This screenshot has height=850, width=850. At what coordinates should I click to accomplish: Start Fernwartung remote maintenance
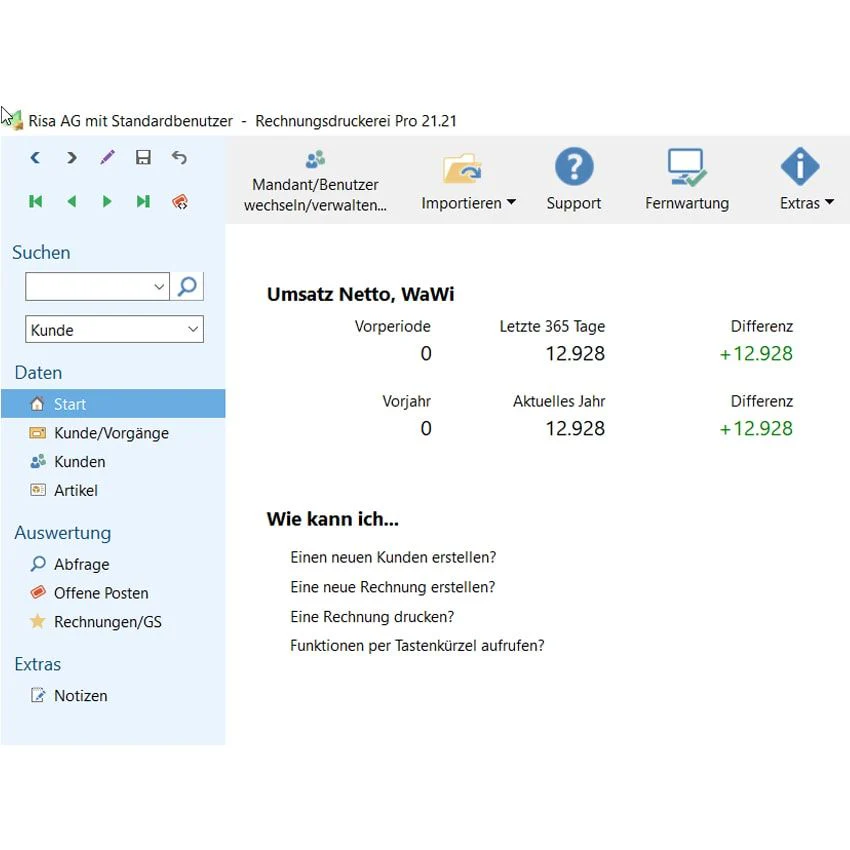687,179
